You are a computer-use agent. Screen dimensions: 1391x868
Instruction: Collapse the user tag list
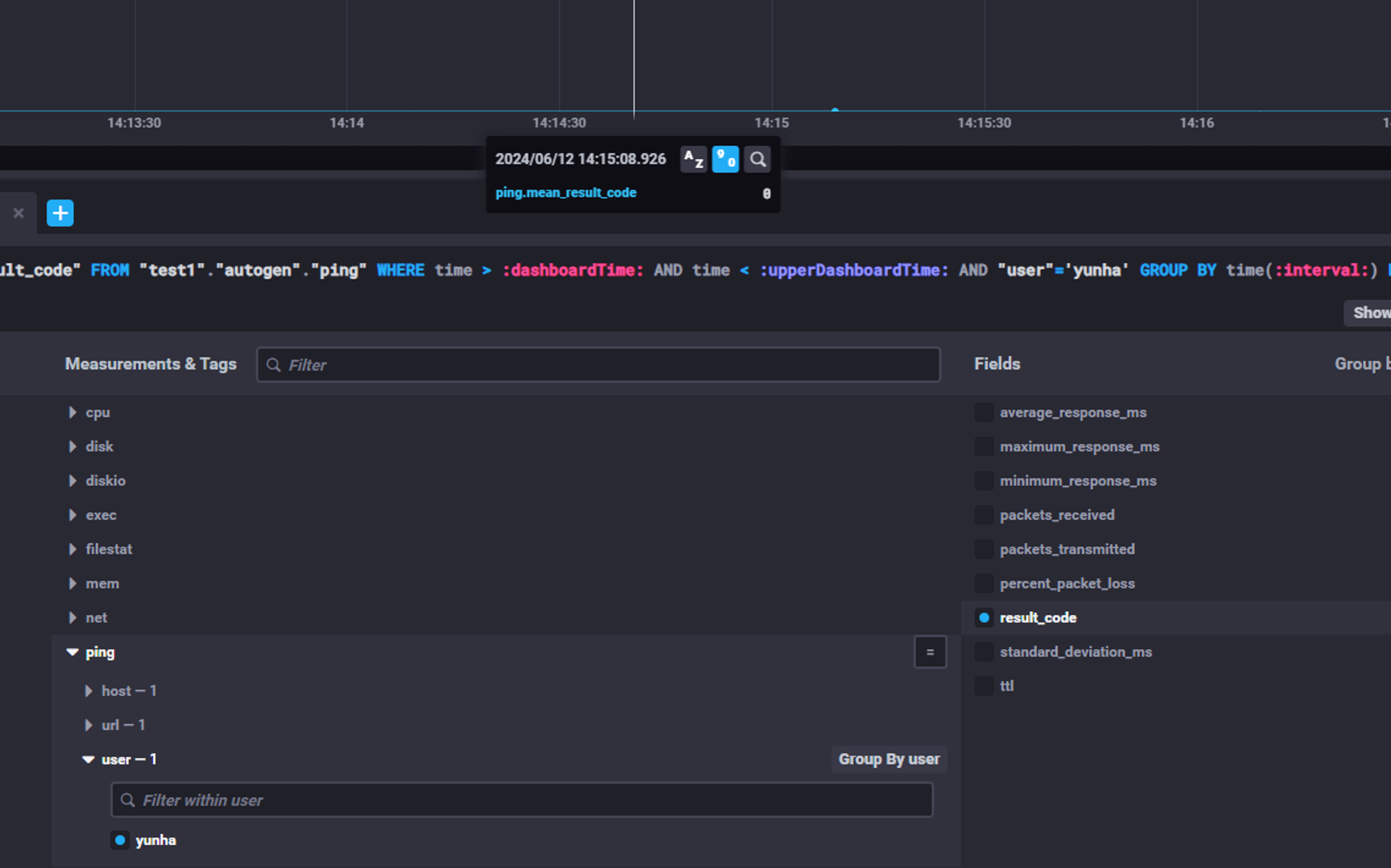89,759
